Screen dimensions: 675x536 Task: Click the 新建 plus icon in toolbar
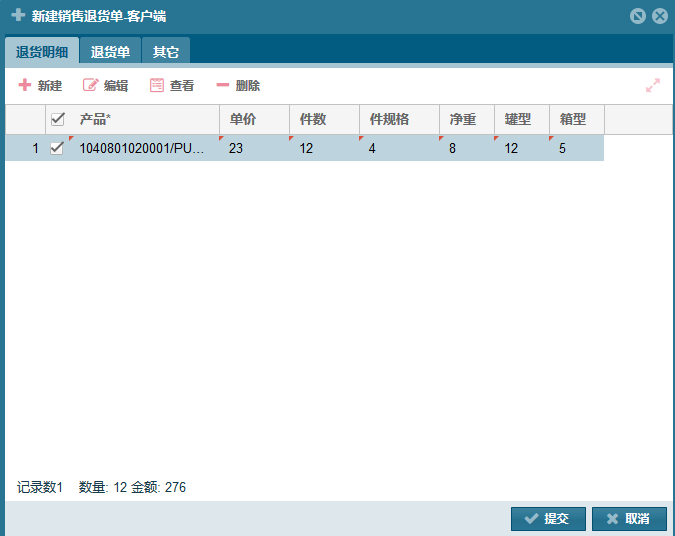point(25,86)
